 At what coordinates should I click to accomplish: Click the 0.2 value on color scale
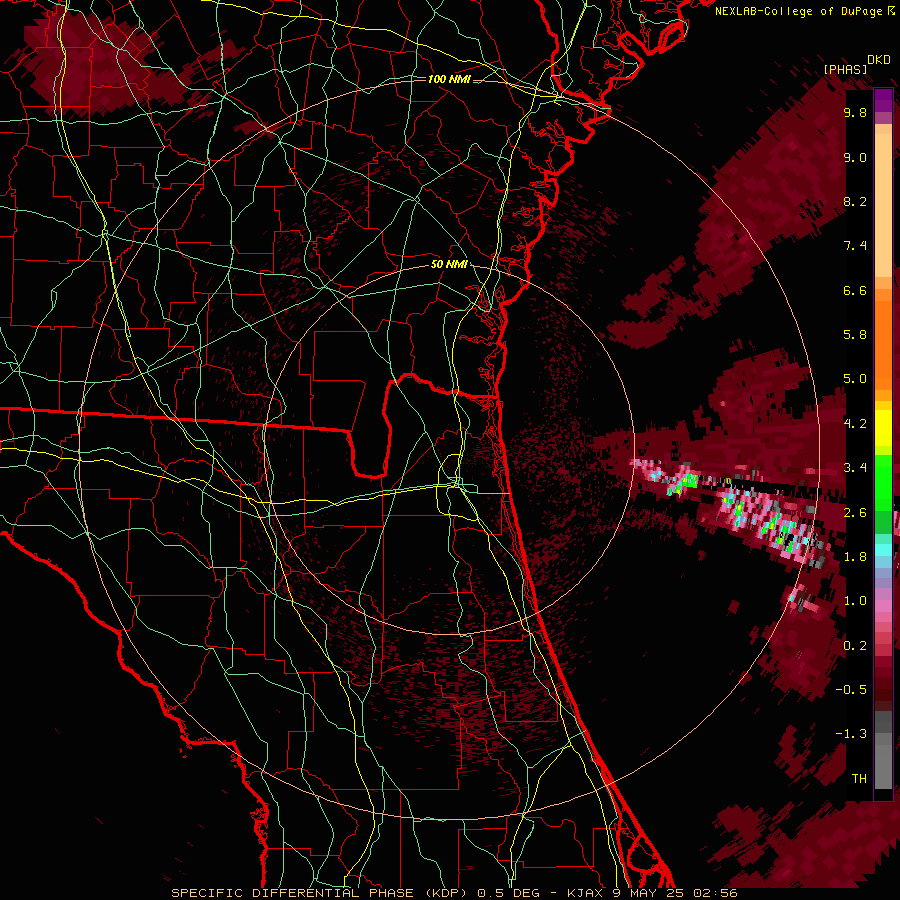coord(855,646)
